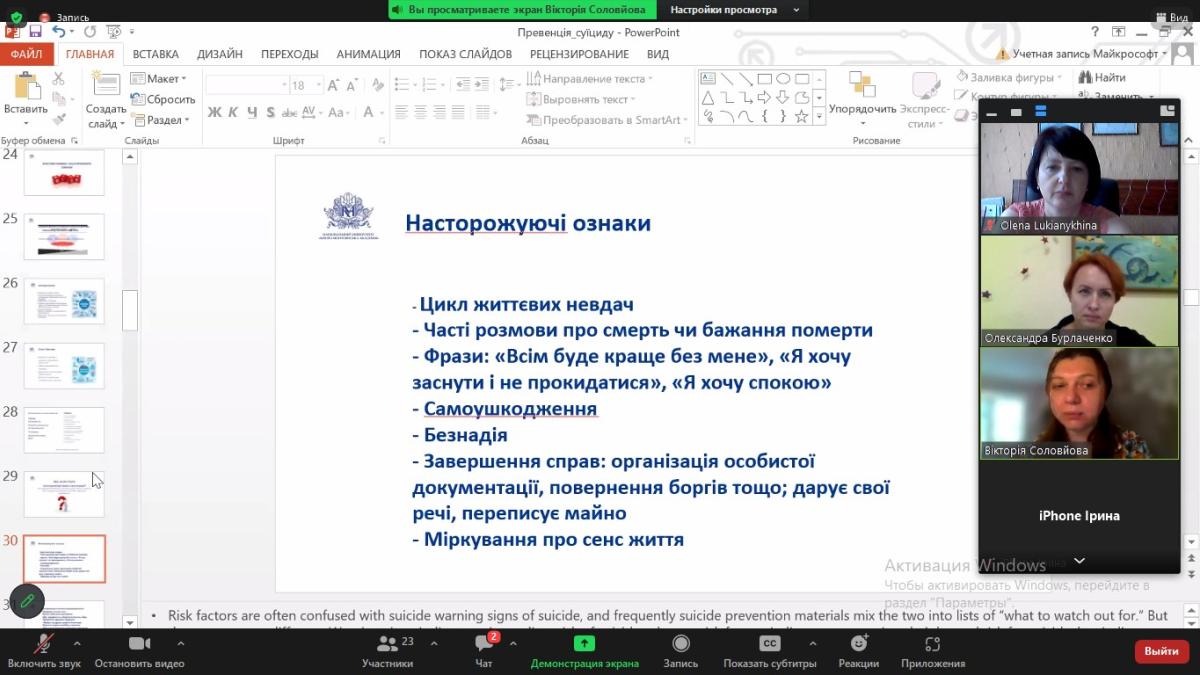The width and height of the screenshot is (1200, 675).
Task: Select slide 27 thumbnail
Action: click(64, 366)
